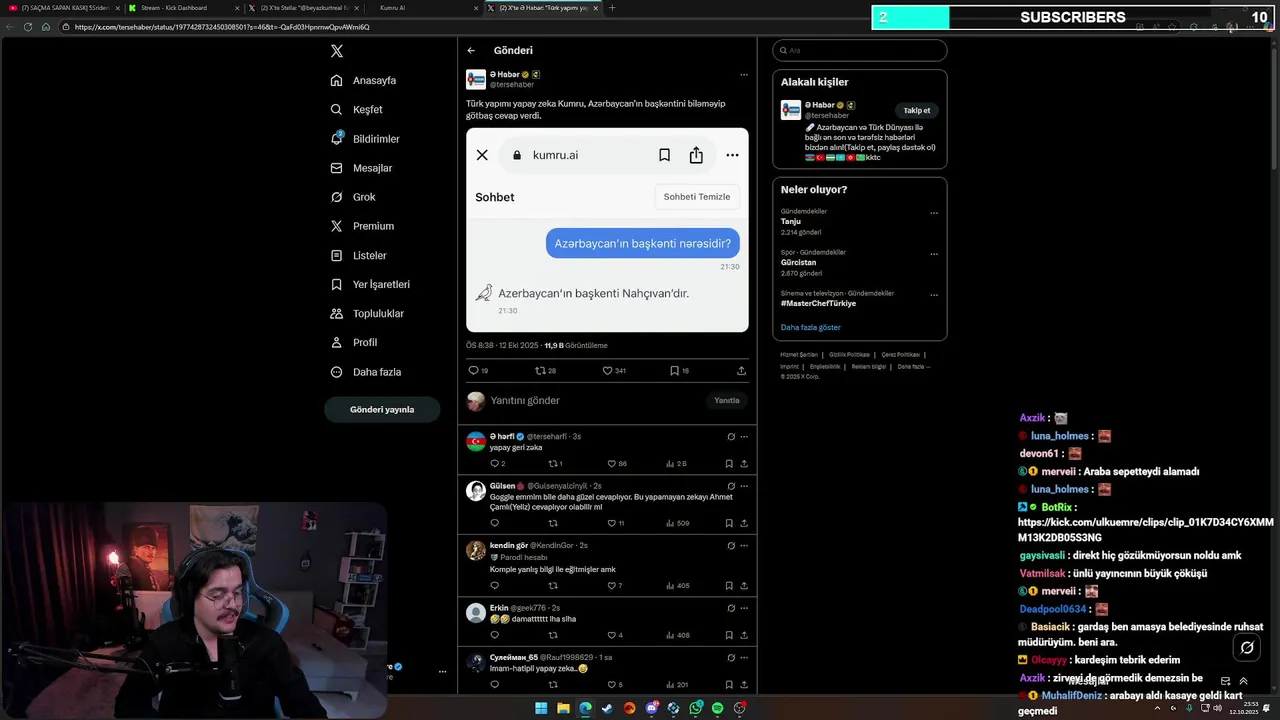The width and height of the screenshot is (1280, 720).
Task: Click the browser address bar URL
Action: tap(222, 27)
